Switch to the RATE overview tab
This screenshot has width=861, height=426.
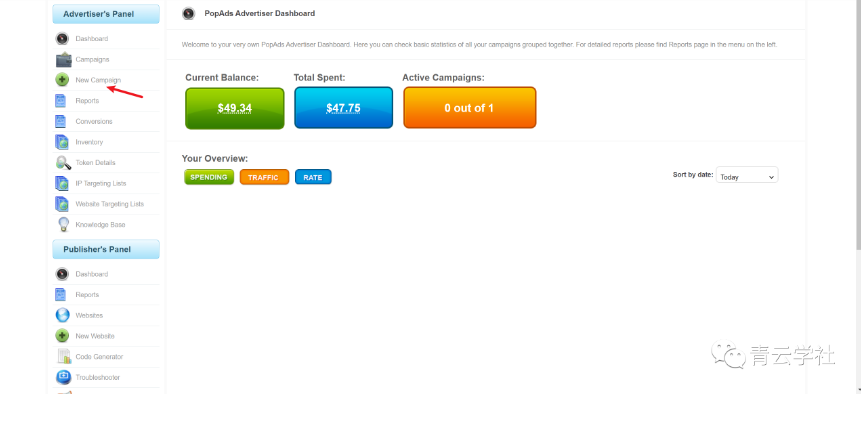pyautogui.click(x=313, y=177)
